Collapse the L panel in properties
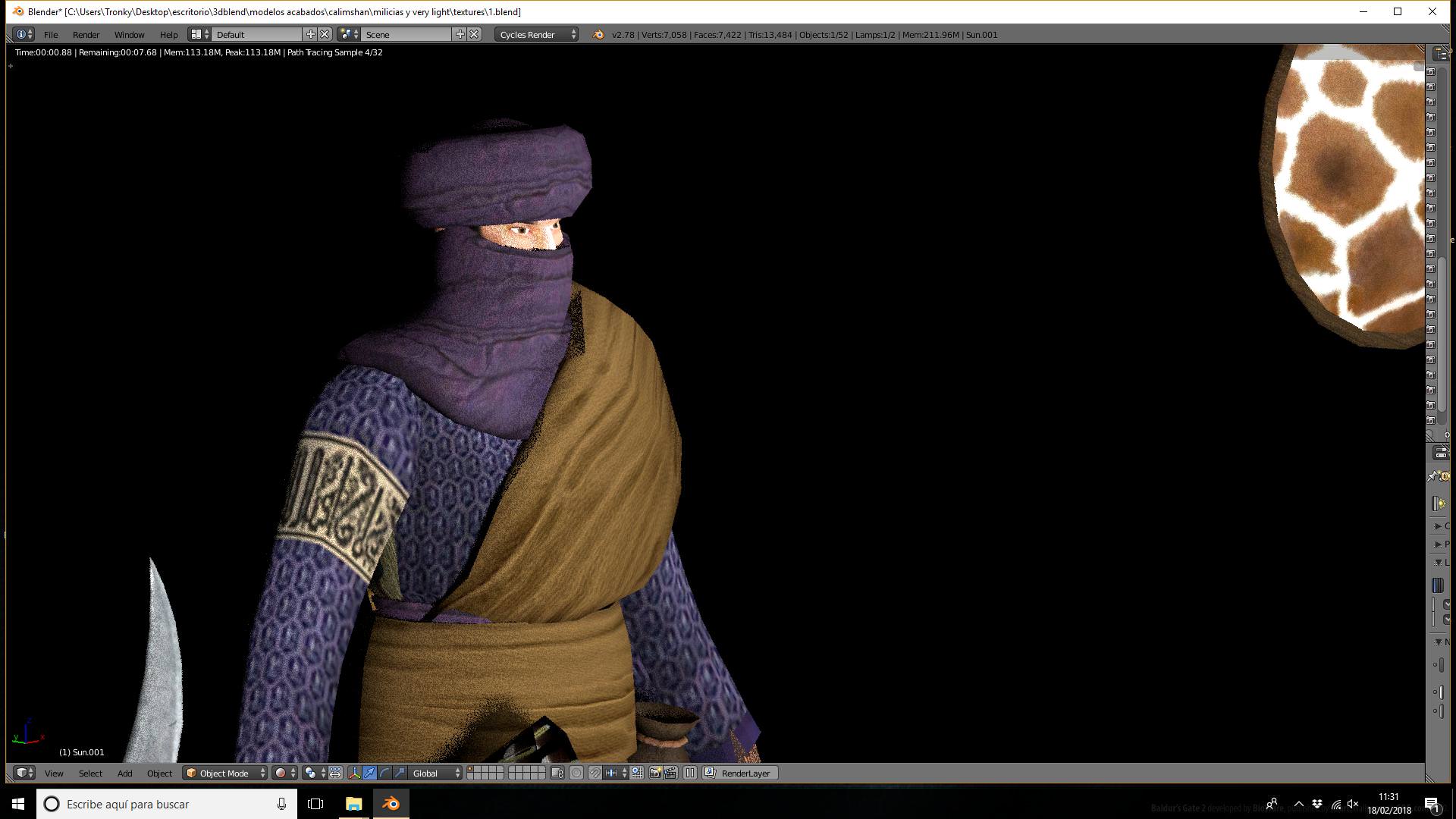This screenshot has width=1456, height=819. tap(1439, 562)
